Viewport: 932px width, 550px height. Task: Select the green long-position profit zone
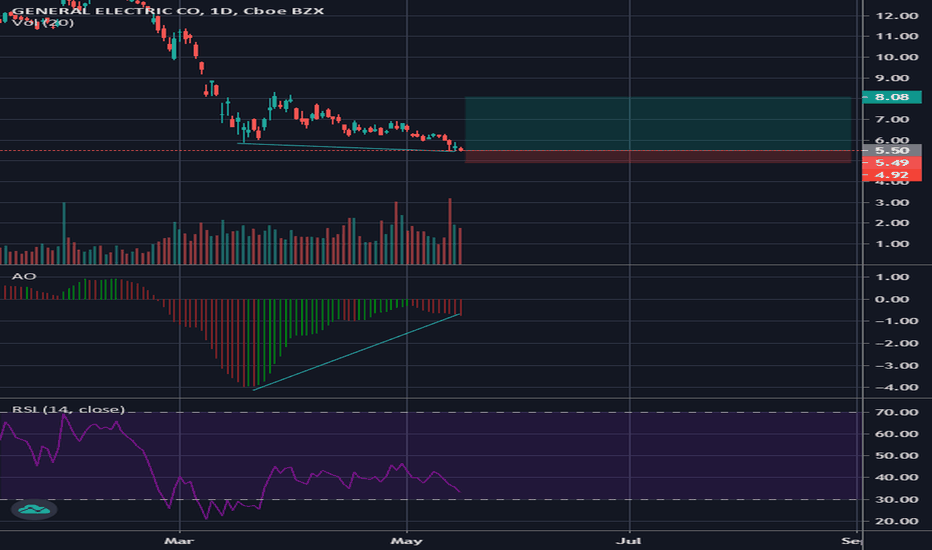[x=657, y=124]
